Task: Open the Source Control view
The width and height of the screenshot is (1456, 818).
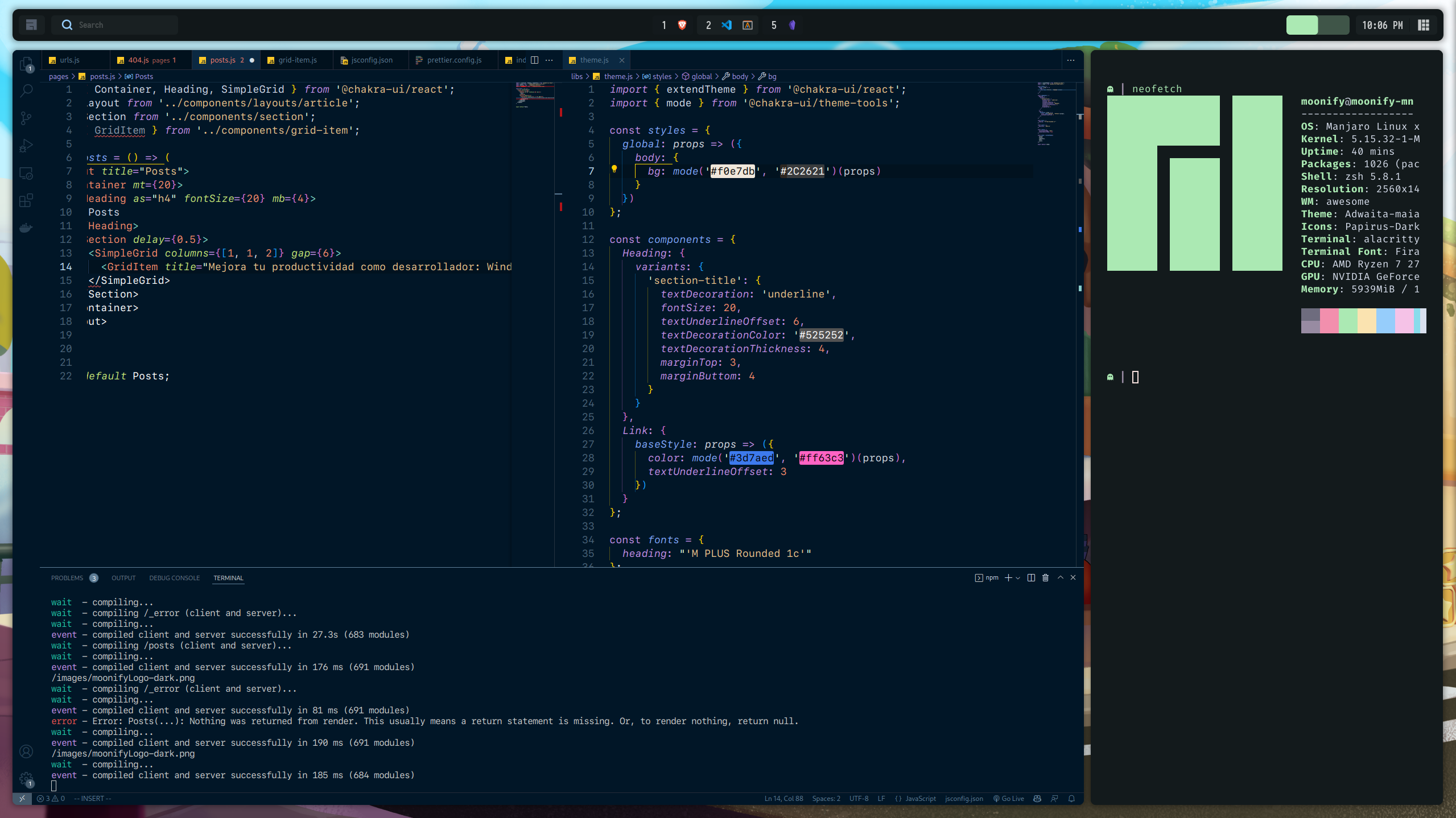Action: point(26,118)
